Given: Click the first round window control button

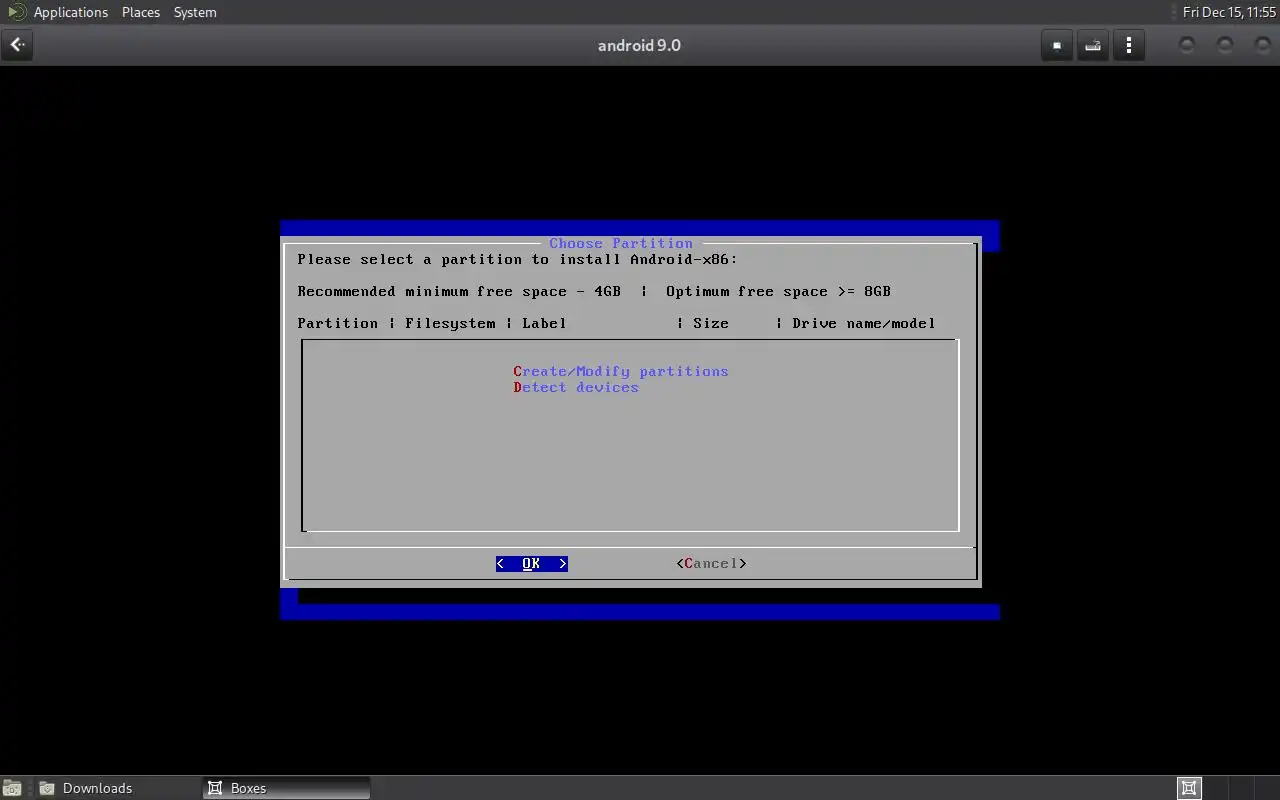Looking at the screenshot, I should (x=1187, y=45).
